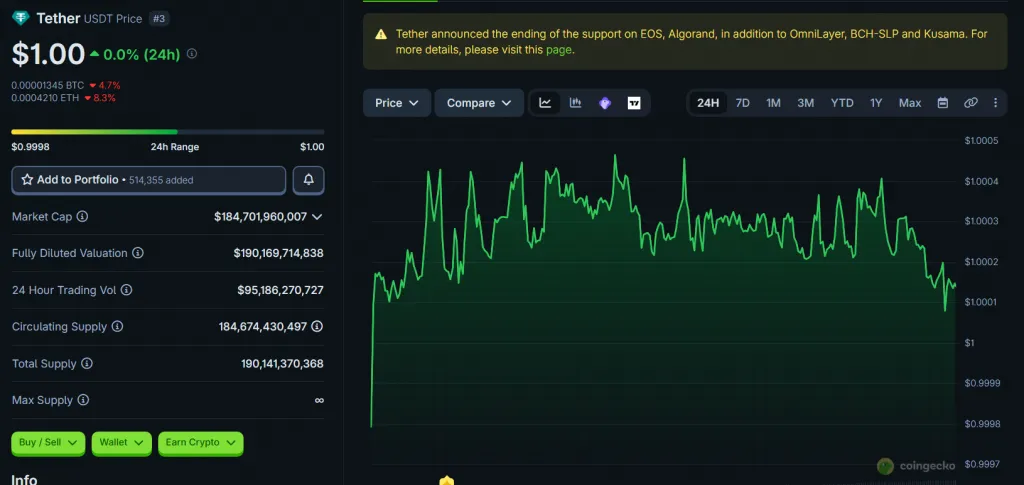1024x485 pixels.
Task: Open the Wallet dropdown
Action: (121, 443)
